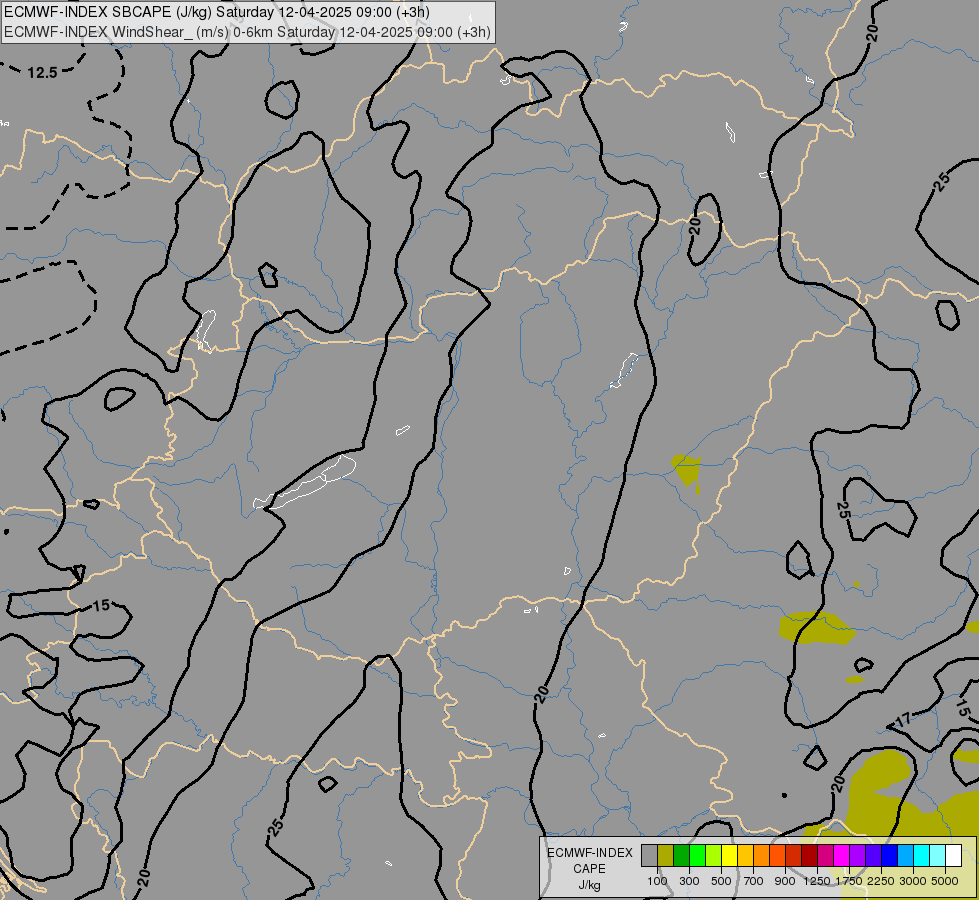
Task: Click the legend value 5000
Action: pyautogui.click(x=945, y=881)
